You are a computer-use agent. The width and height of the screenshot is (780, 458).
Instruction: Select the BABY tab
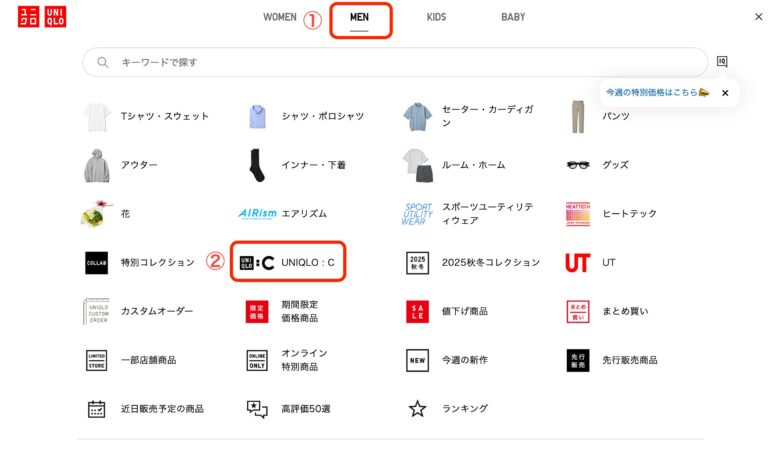click(513, 17)
